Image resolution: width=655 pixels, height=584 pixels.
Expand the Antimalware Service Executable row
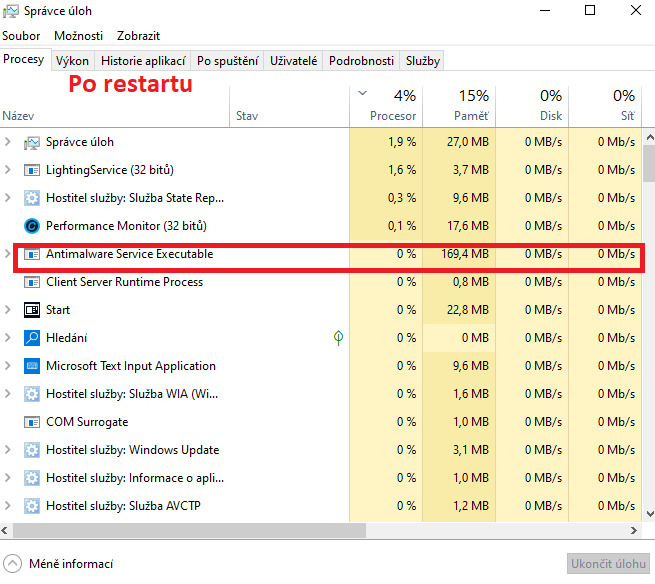pyautogui.click(x=8, y=254)
